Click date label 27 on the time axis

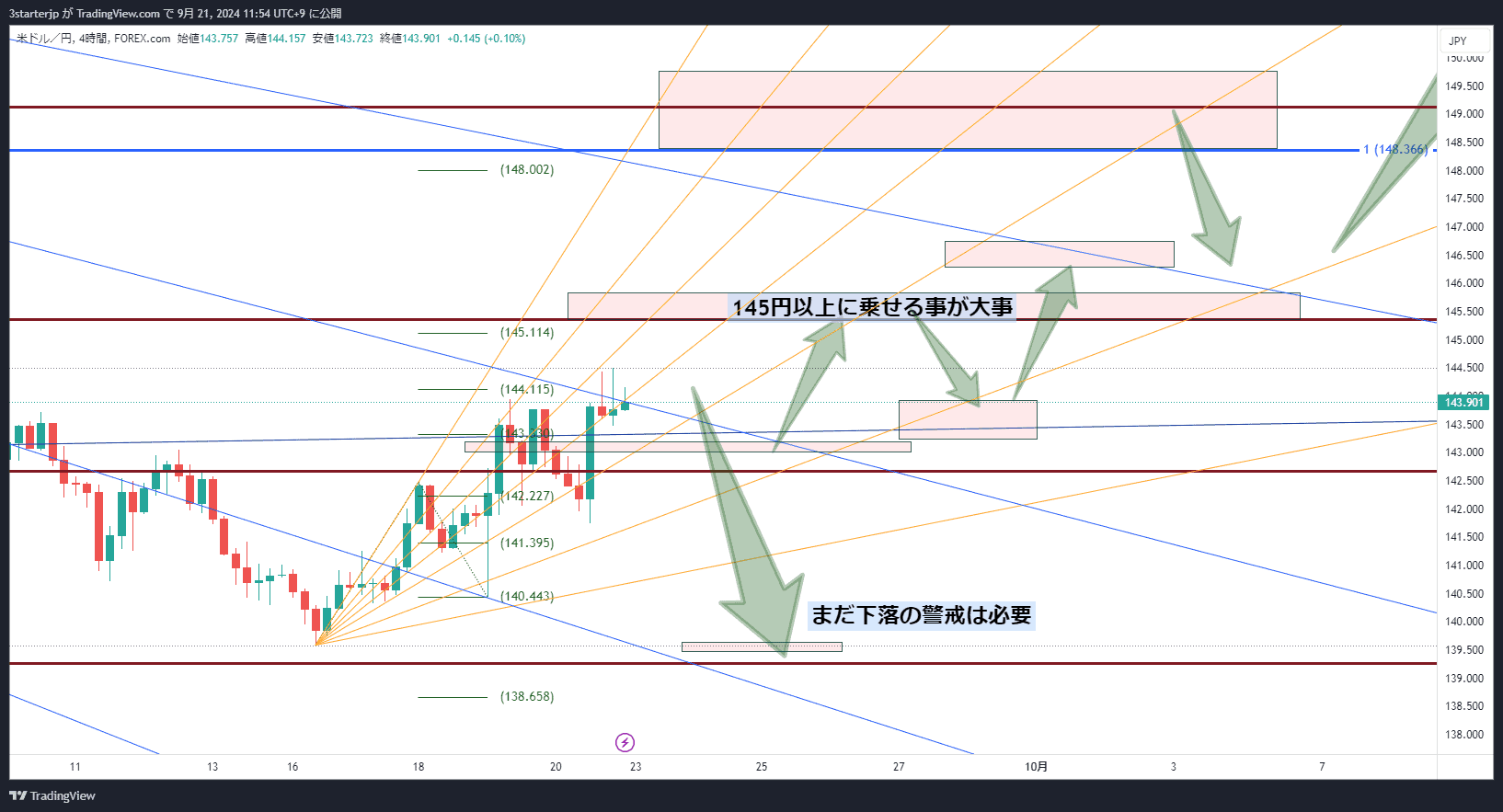tap(899, 767)
